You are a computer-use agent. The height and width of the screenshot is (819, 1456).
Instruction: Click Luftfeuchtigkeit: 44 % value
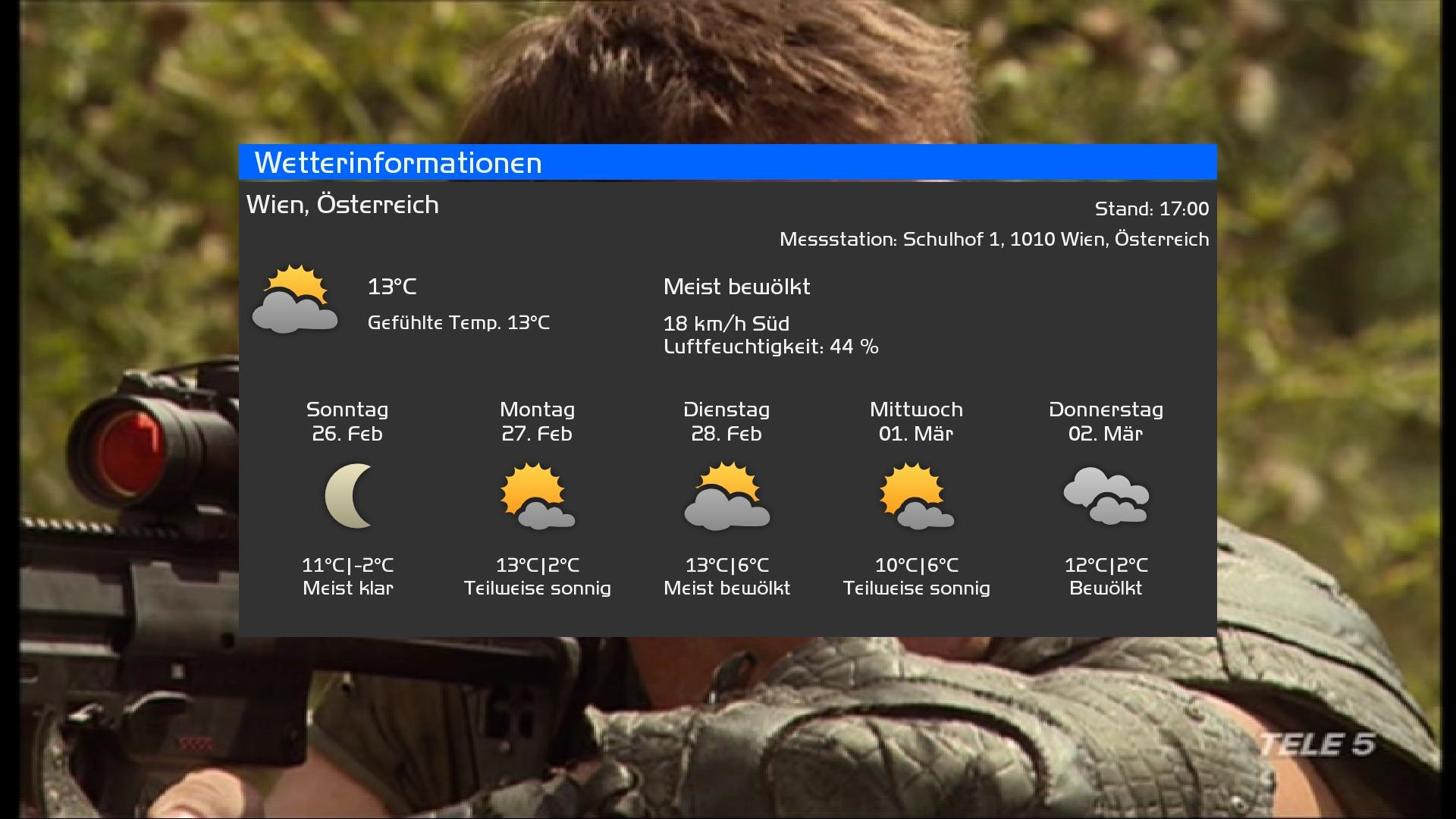point(771,347)
